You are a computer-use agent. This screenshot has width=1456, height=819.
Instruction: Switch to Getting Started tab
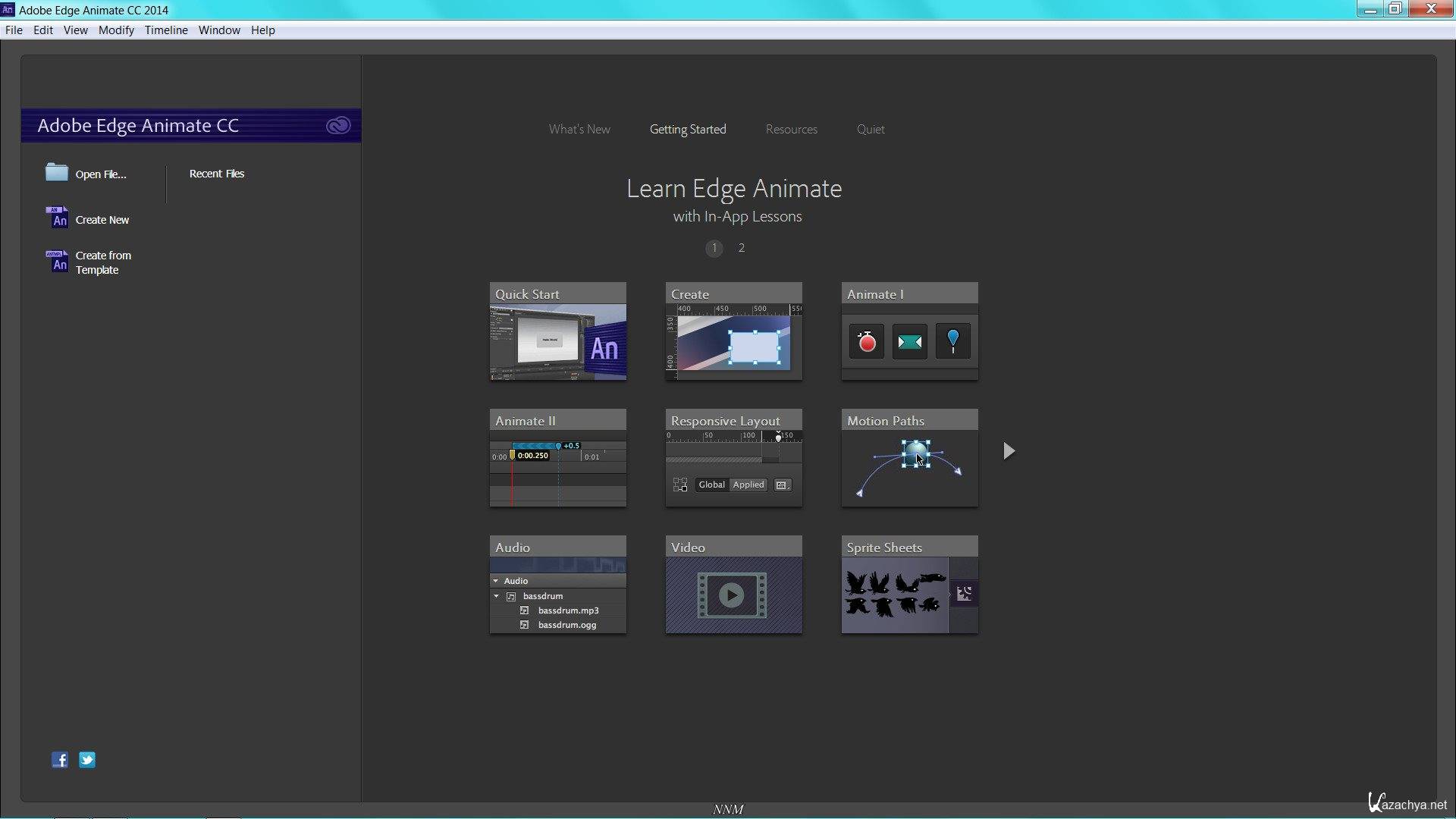(x=688, y=130)
